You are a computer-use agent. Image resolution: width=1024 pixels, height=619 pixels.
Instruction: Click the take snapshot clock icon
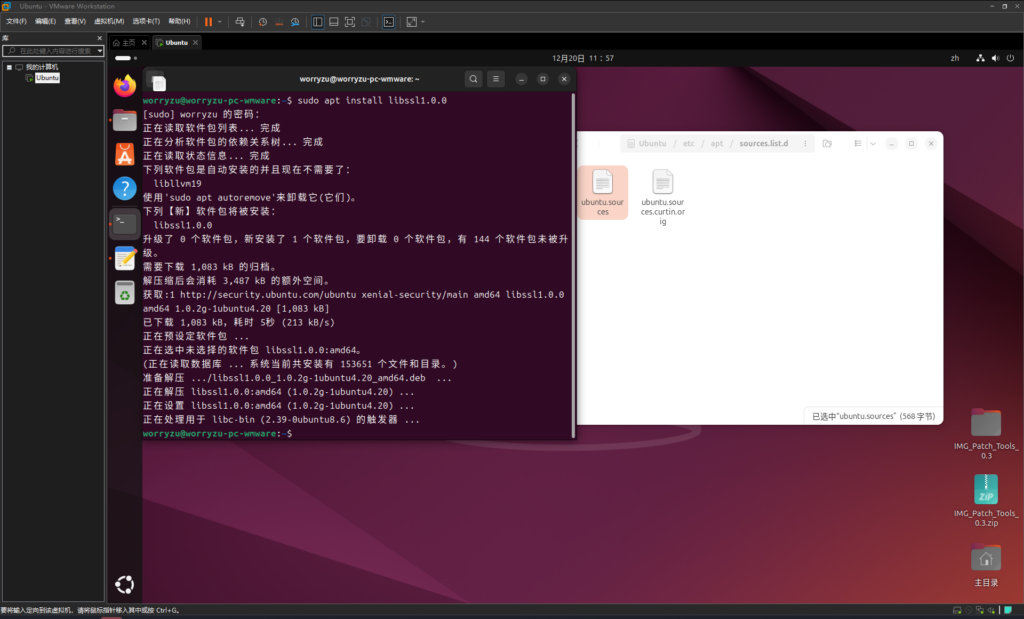(263, 21)
